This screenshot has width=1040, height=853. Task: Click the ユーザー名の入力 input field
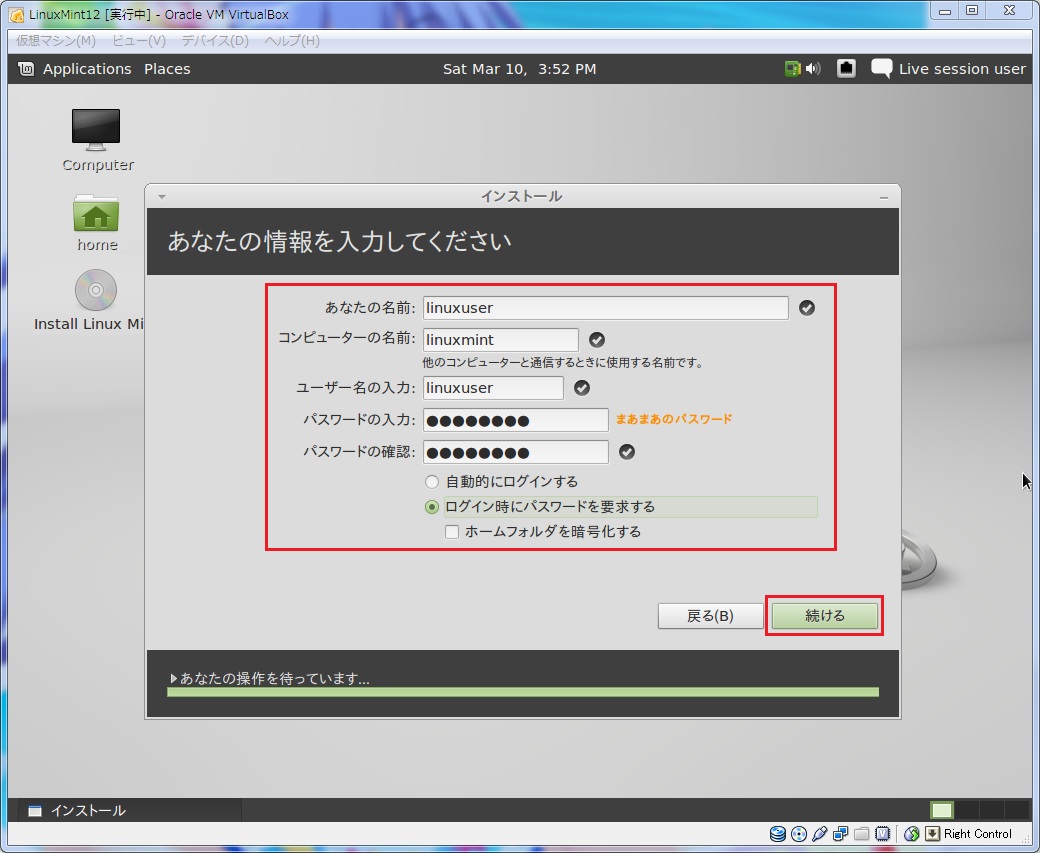(493, 388)
